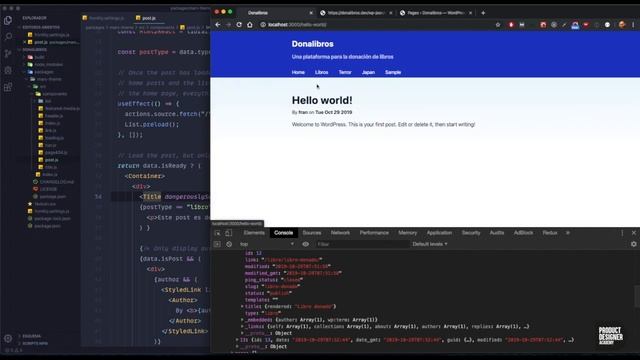Image resolution: width=640 pixels, height=360 pixels.
Task: Click the localhost address bar
Action: pos(376,24)
